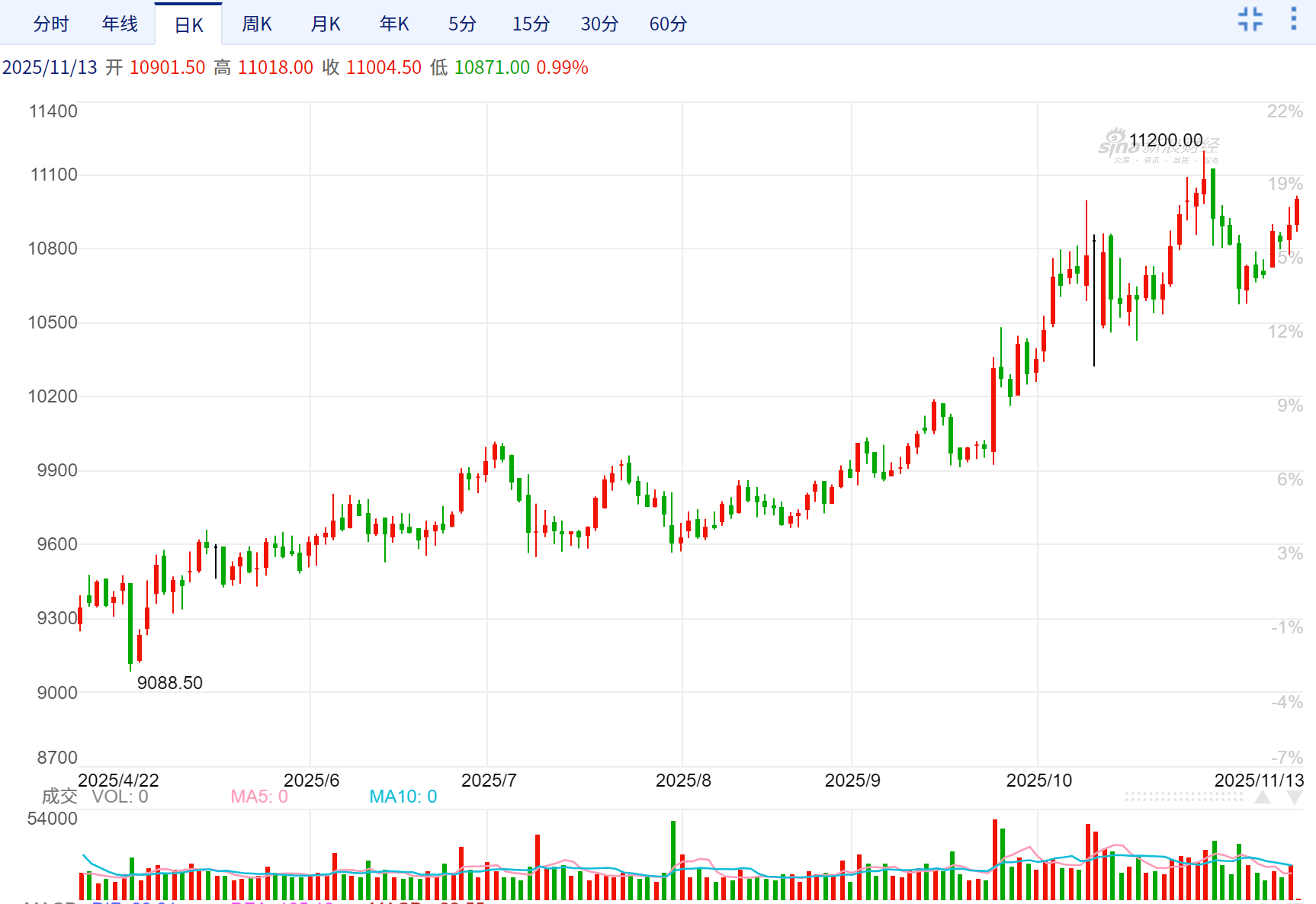The height and width of the screenshot is (904, 1316).
Task: Select the 年线 chart tab
Action: tap(120, 24)
